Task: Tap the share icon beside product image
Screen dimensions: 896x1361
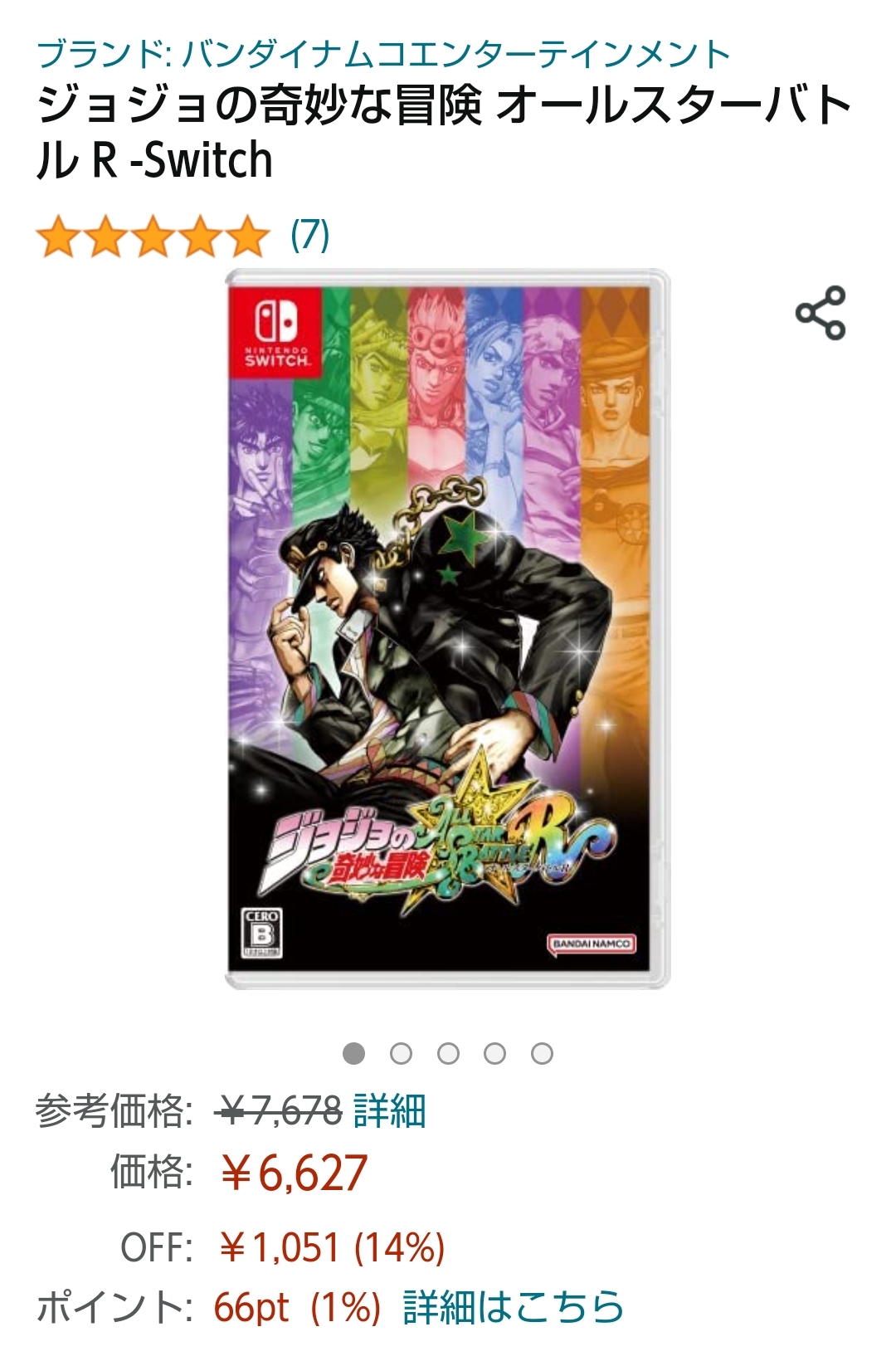Action: click(821, 313)
